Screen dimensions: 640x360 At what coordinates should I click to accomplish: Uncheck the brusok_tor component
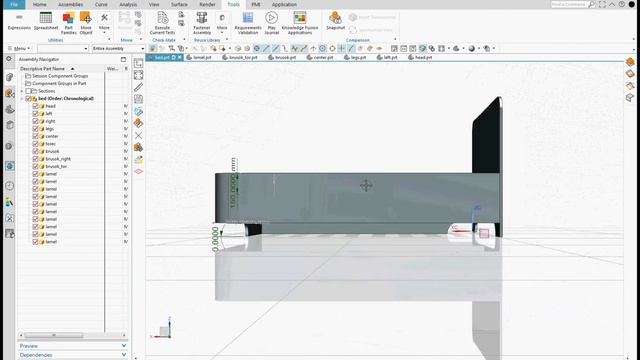coord(35,166)
